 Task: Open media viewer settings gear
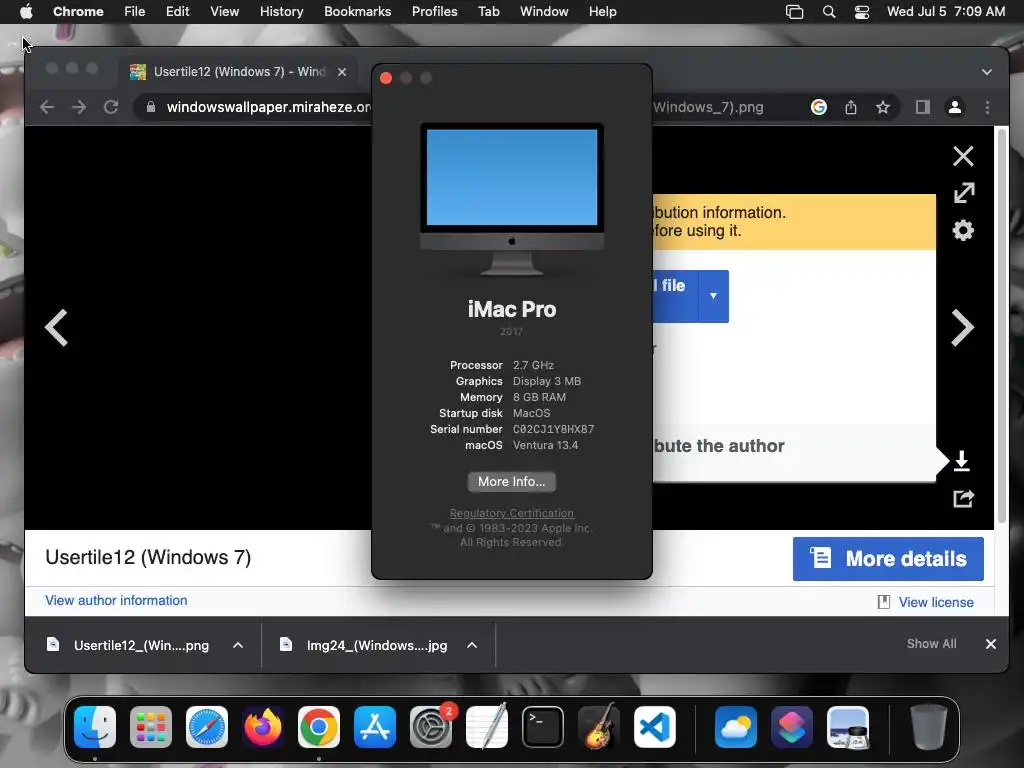963,231
